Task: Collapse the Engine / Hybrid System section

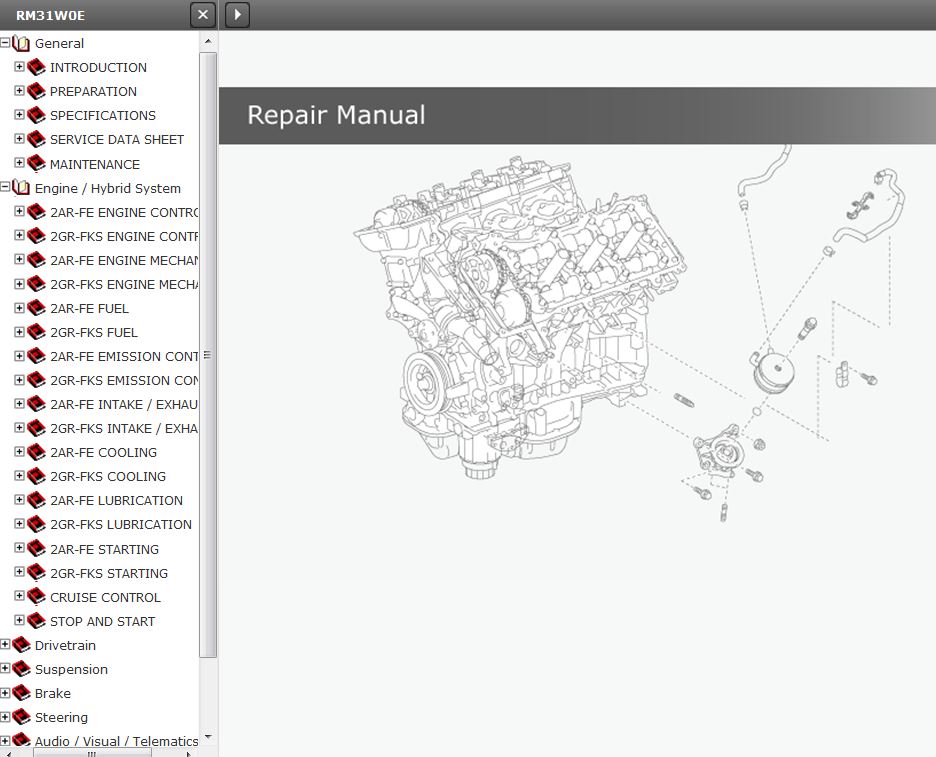Action: tap(5, 187)
